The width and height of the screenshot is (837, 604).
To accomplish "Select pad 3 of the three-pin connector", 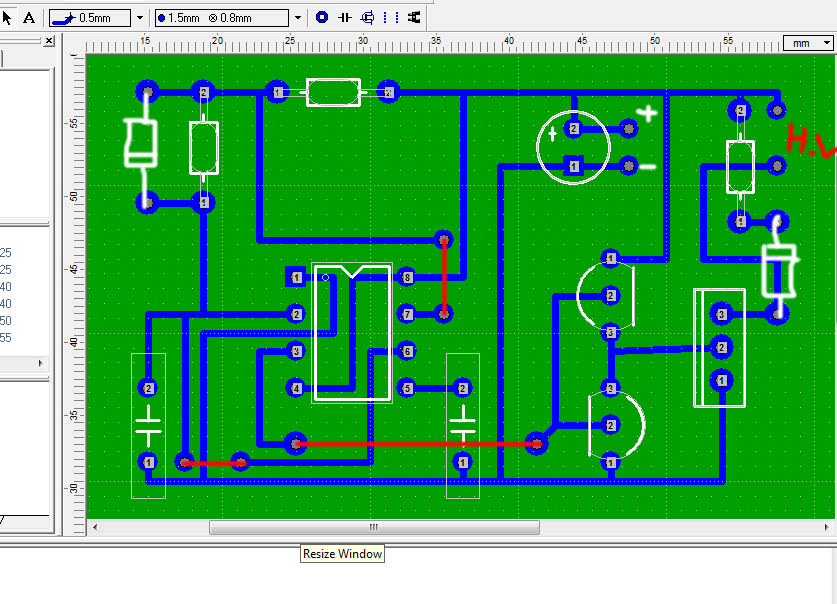I will tap(721, 314).
